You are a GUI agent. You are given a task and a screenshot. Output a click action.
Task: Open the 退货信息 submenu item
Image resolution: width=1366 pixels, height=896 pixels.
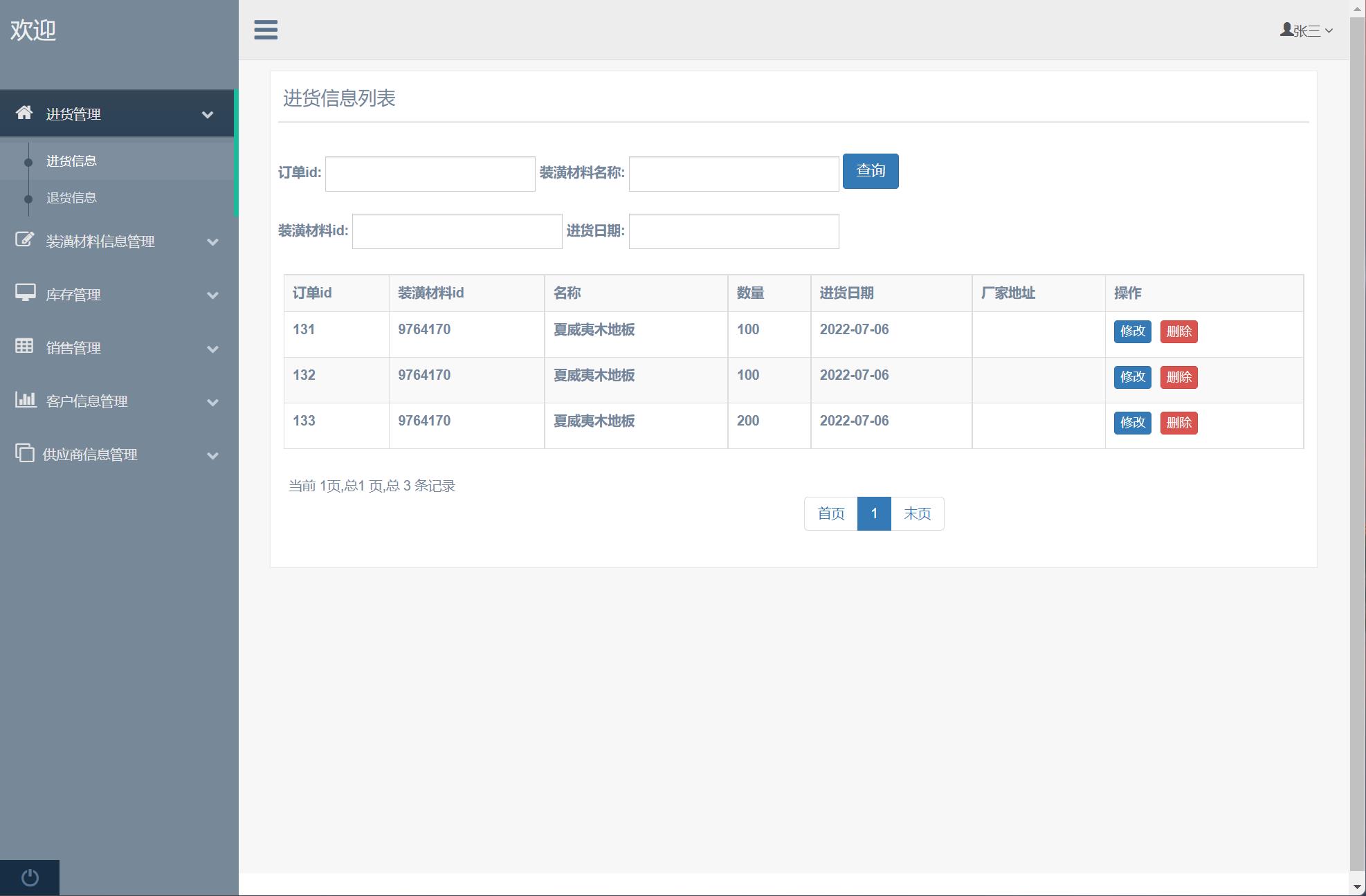(x=71, y=198)
